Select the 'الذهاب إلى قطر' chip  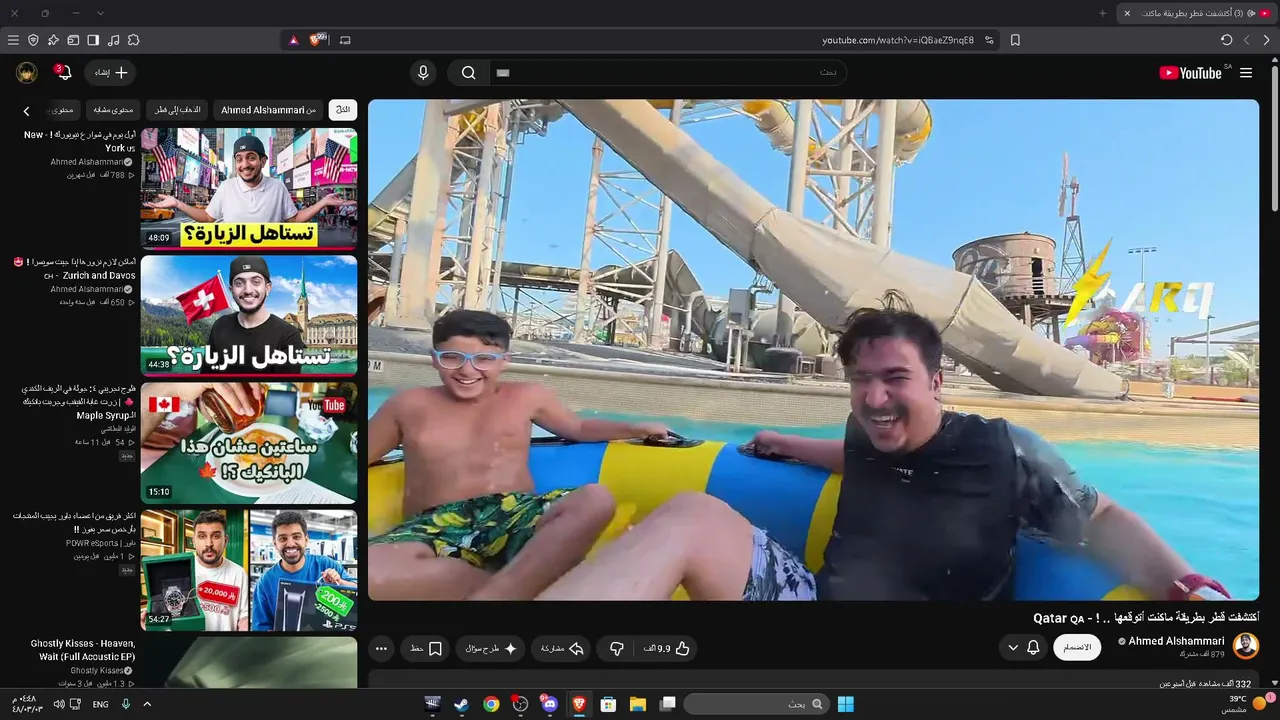pyautogui.click(x=177, y=110)
